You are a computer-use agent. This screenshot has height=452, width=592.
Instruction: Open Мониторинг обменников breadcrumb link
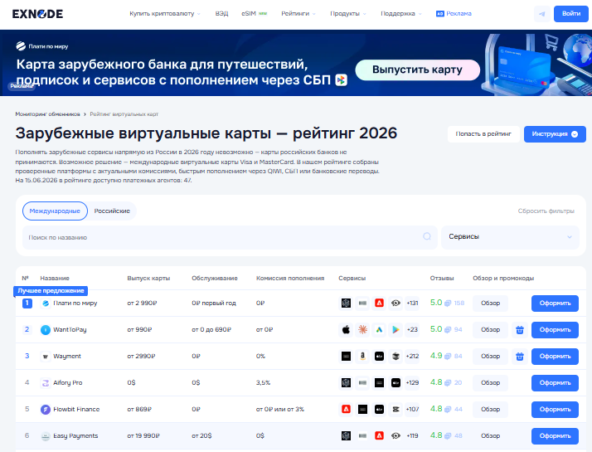[x=48, y=114]
